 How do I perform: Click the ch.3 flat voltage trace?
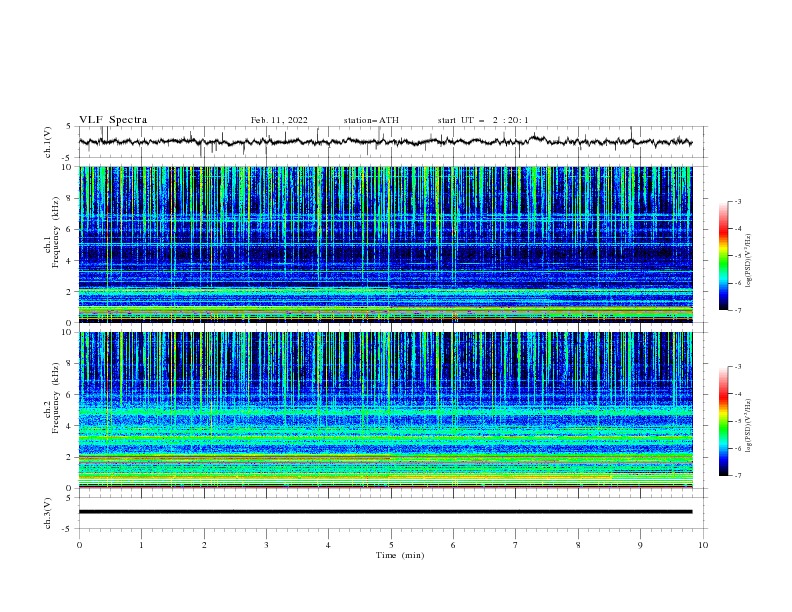pos(385,512)
